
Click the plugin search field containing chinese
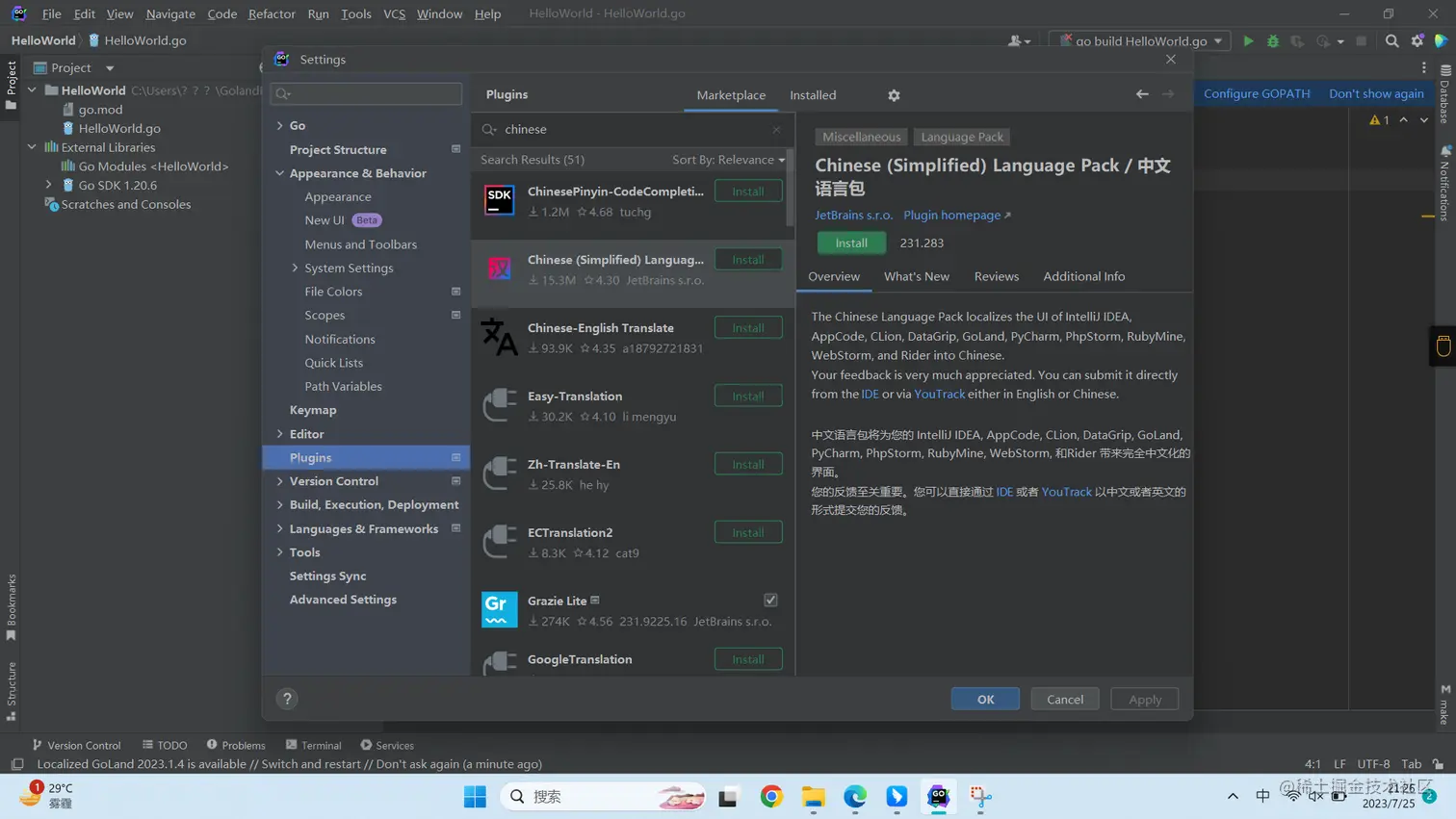(x=633, y=130)
